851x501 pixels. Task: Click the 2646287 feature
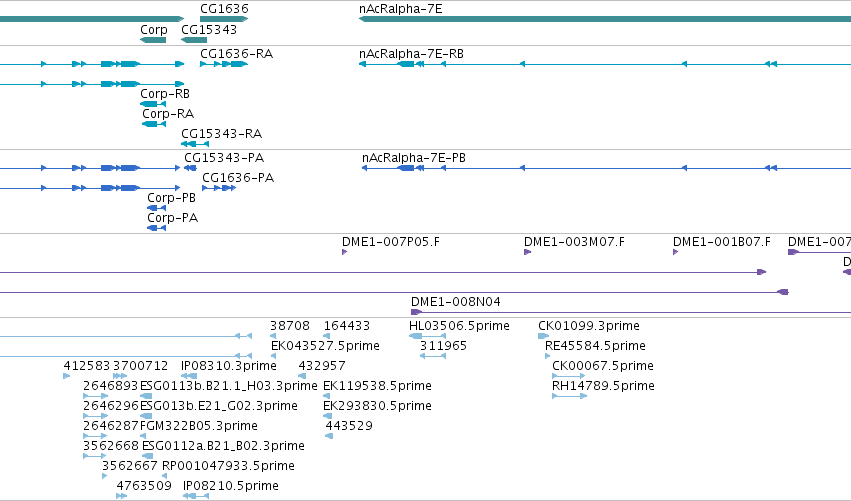coord(96,436)
